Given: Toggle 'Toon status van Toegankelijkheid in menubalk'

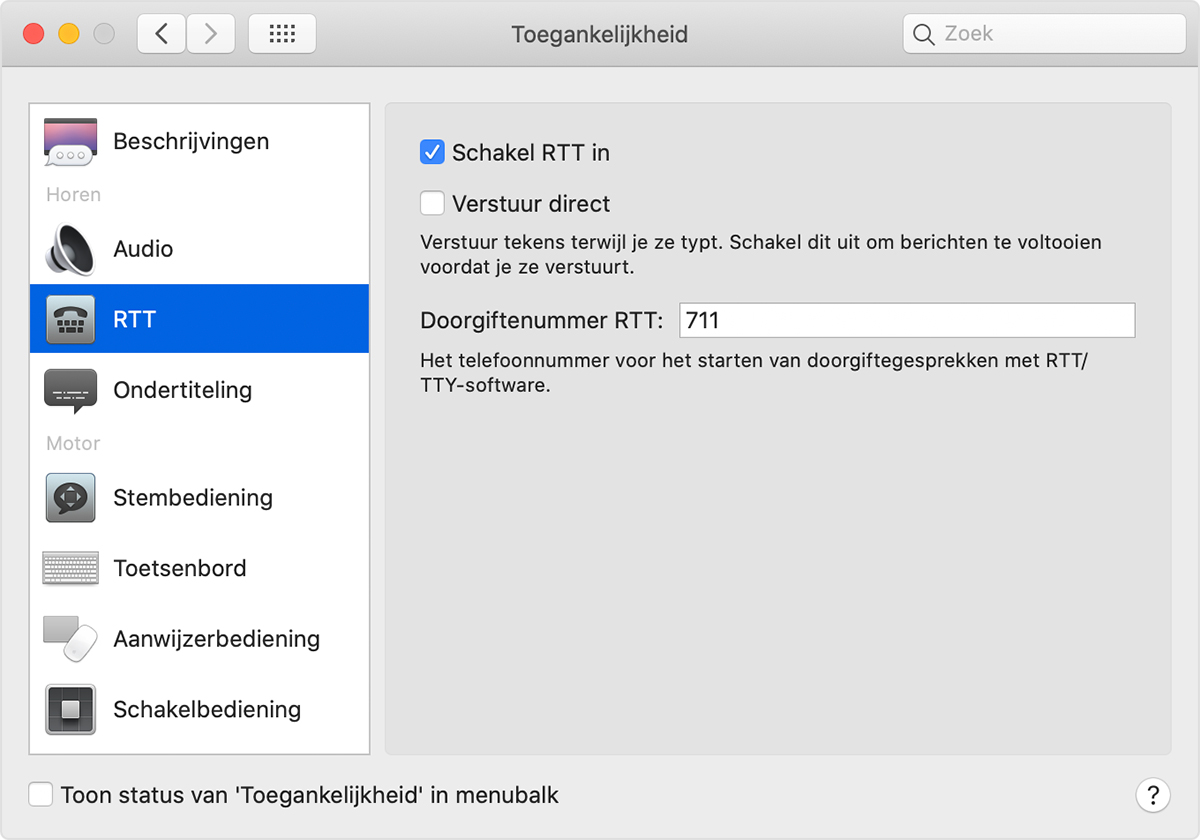Looking at the screenshot, I should 41,795.
